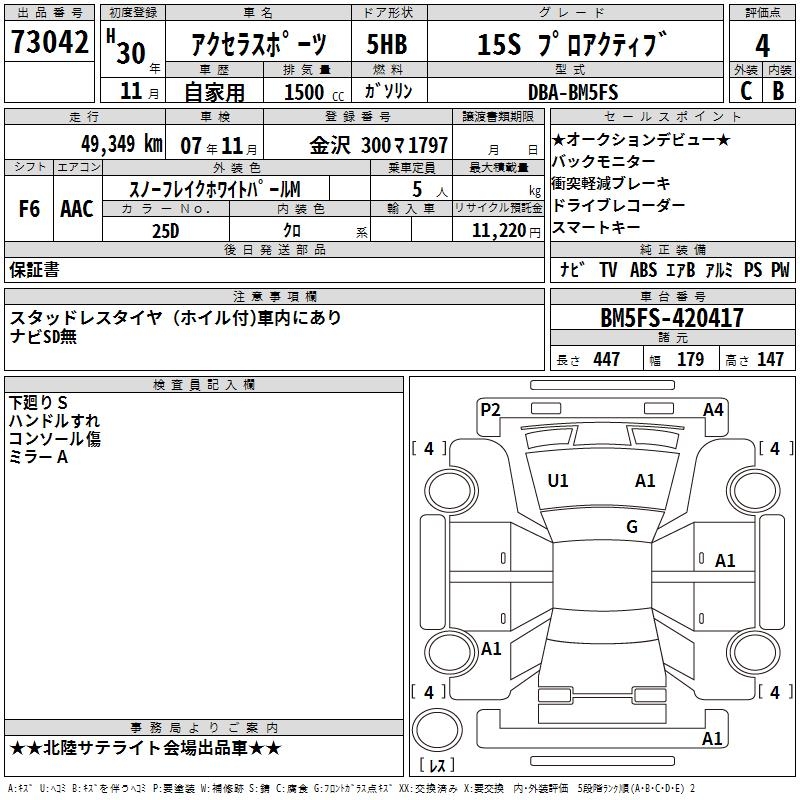Click length value 447
800x800 pixels.
point(607,359)
